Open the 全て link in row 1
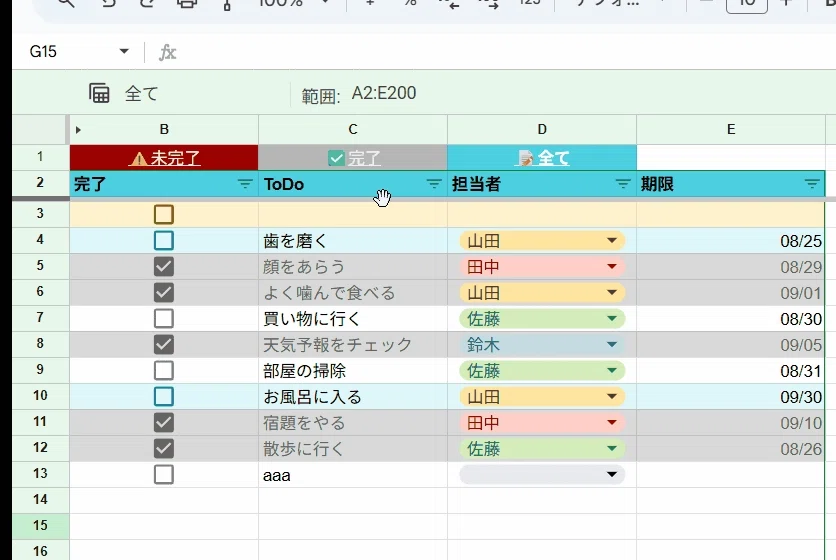Image resolution: width=836 pixels, height=560 pixels. click(542, 158)
